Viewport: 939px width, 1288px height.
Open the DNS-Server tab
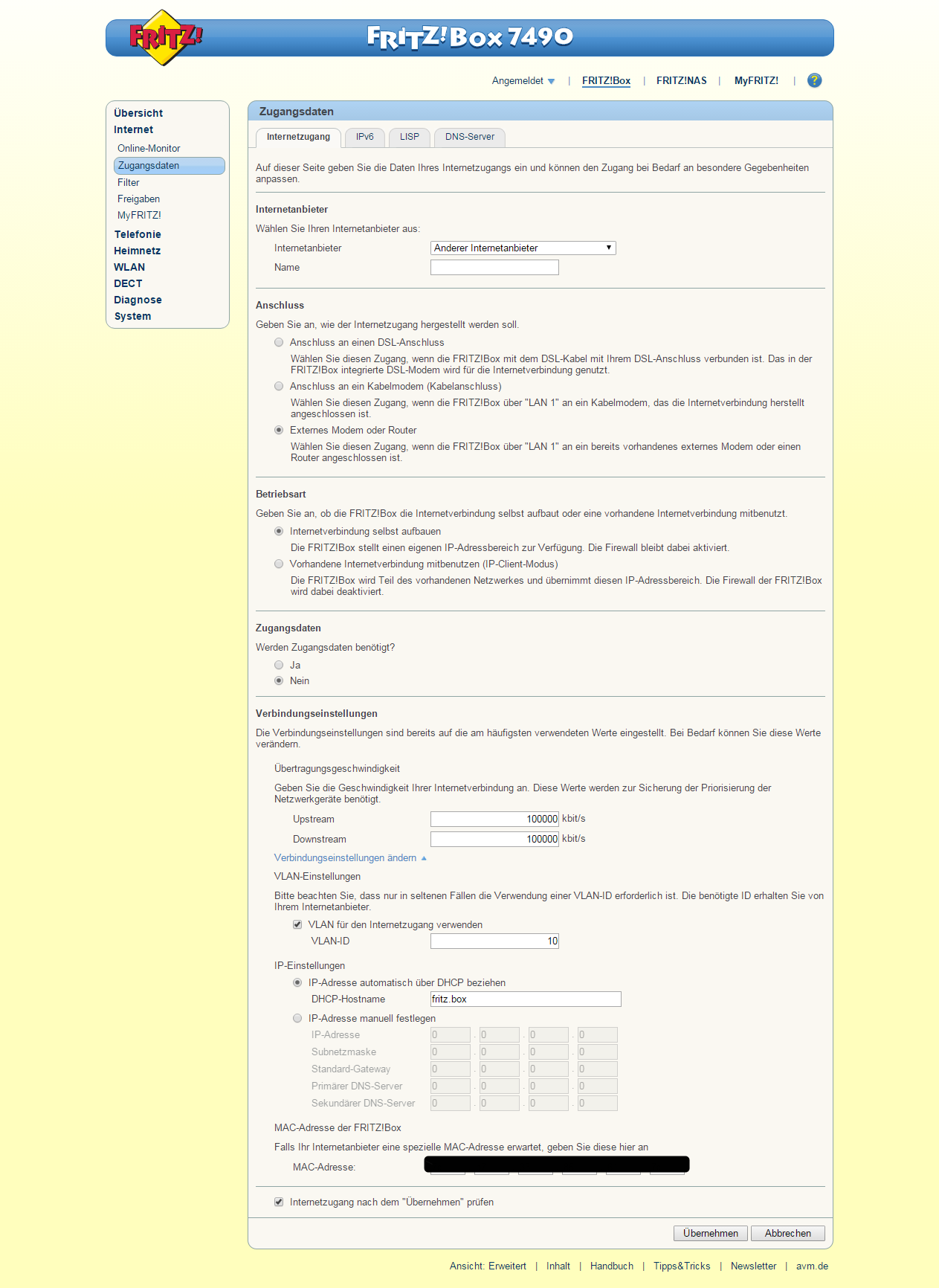(x=469, y=137)
